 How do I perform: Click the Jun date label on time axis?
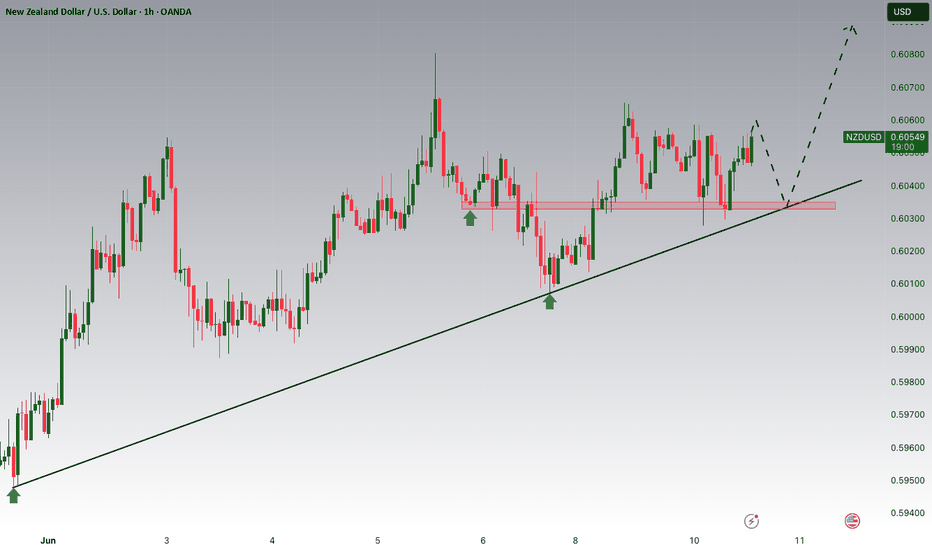coord(48,540)
